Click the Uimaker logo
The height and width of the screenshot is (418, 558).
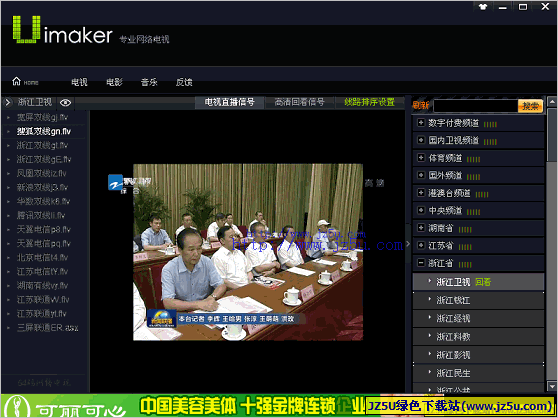[63, 30]
